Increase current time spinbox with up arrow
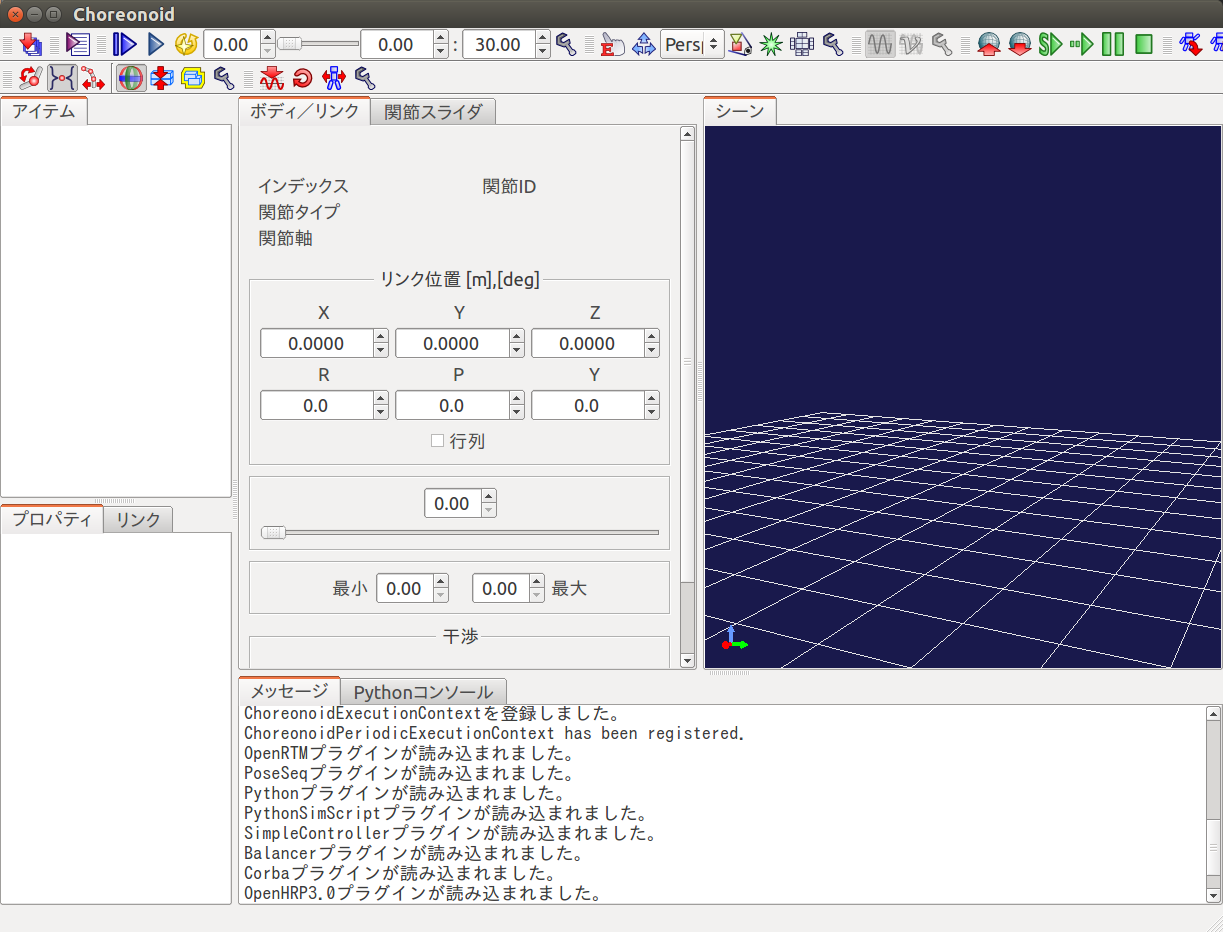The image size is (1223, 932). coord(267,37)
